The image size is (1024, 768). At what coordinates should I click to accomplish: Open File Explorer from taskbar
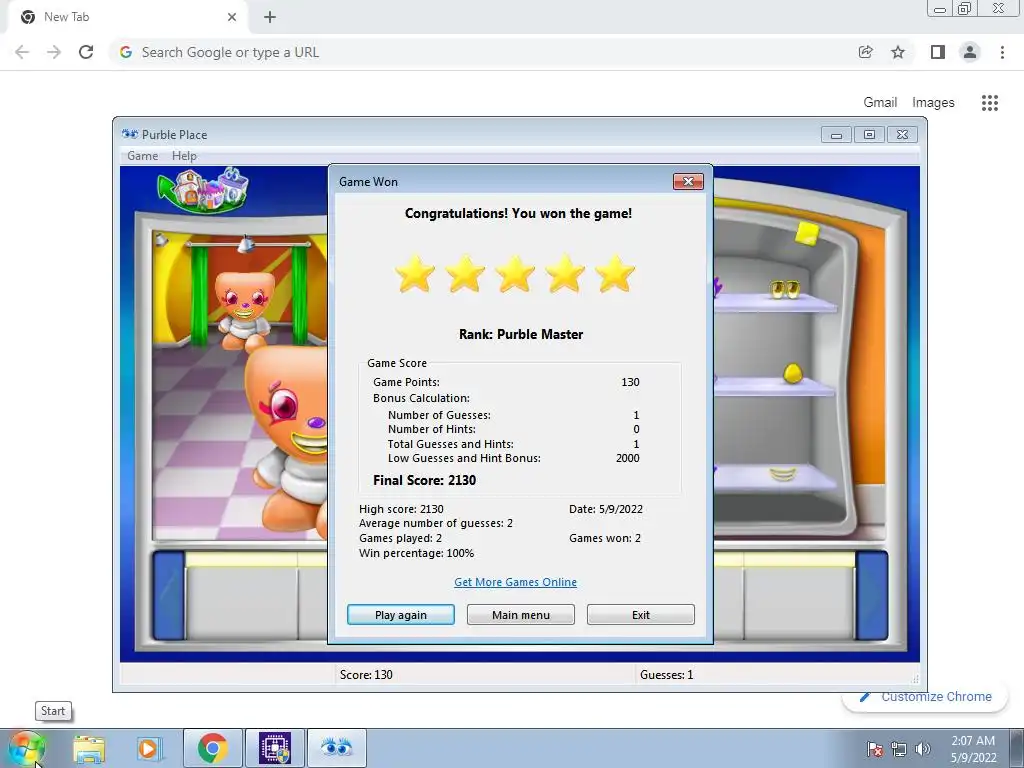pyautogui.click(x=89, y=748)
